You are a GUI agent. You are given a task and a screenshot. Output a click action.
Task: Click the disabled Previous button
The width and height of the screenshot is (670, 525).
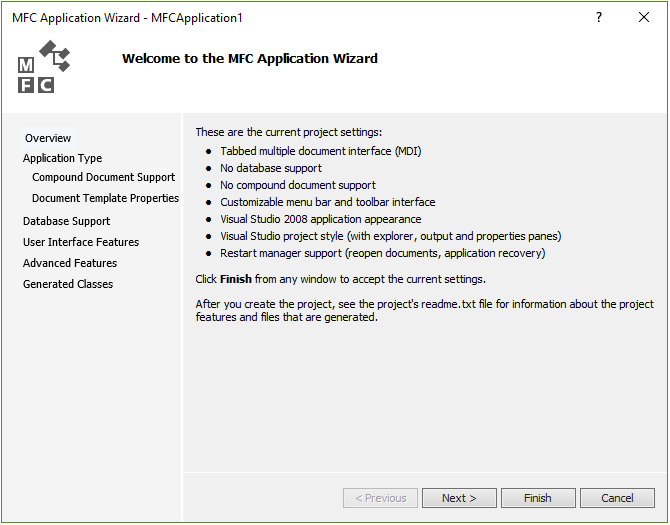tap(380, 498)
